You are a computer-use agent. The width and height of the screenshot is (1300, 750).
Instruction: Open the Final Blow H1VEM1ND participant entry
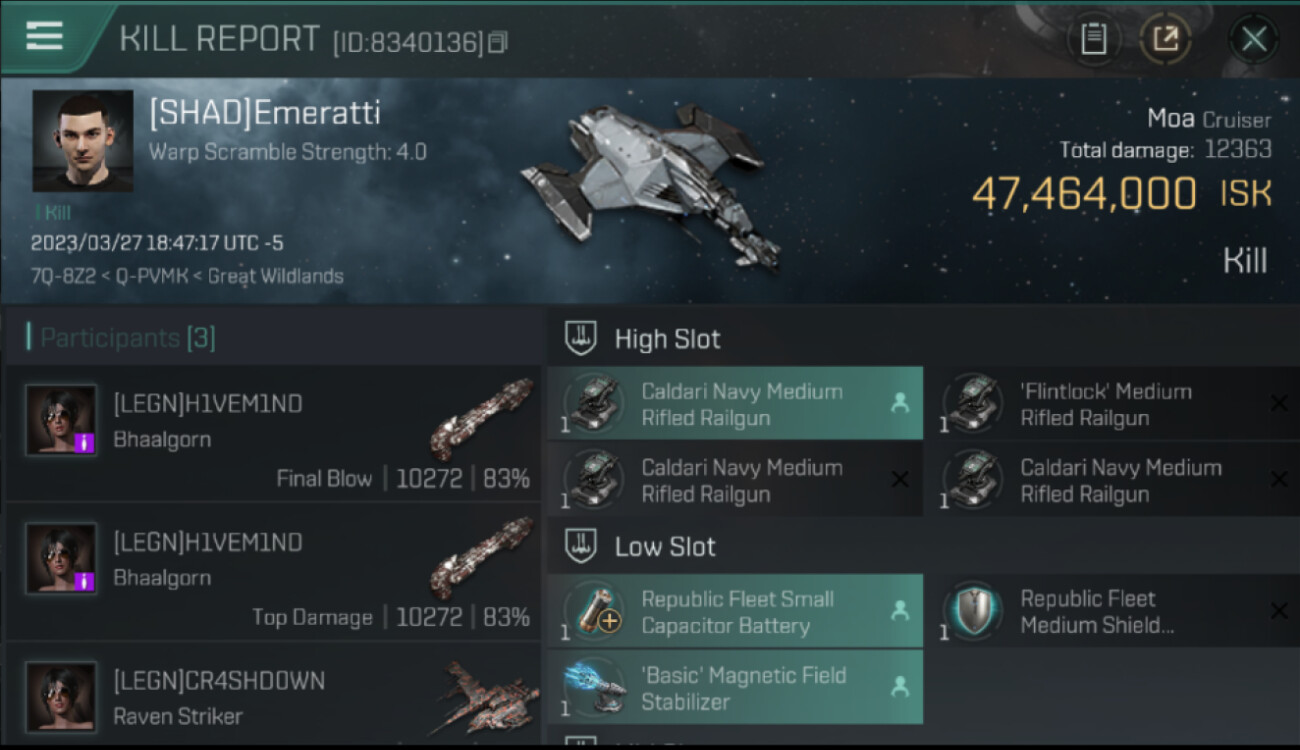pos(272,434)
